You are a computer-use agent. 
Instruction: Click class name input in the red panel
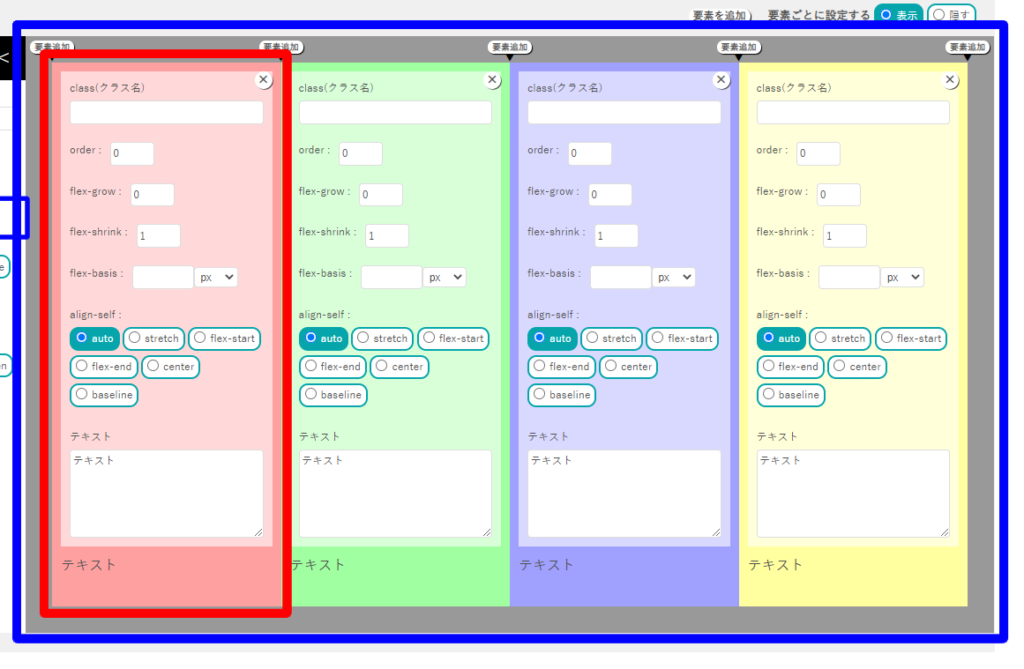click(166, 112)
